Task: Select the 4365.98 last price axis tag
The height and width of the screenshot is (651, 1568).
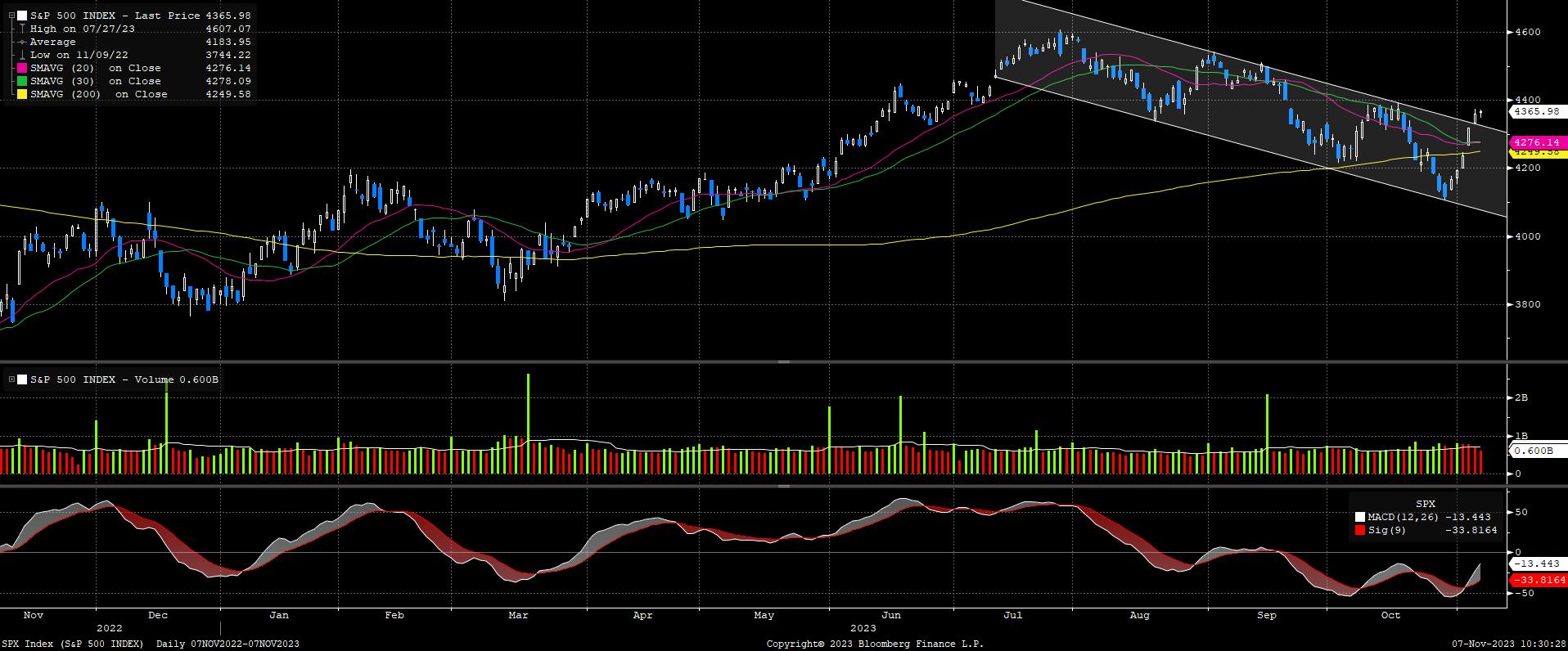Action: (x=1535, y=110)
